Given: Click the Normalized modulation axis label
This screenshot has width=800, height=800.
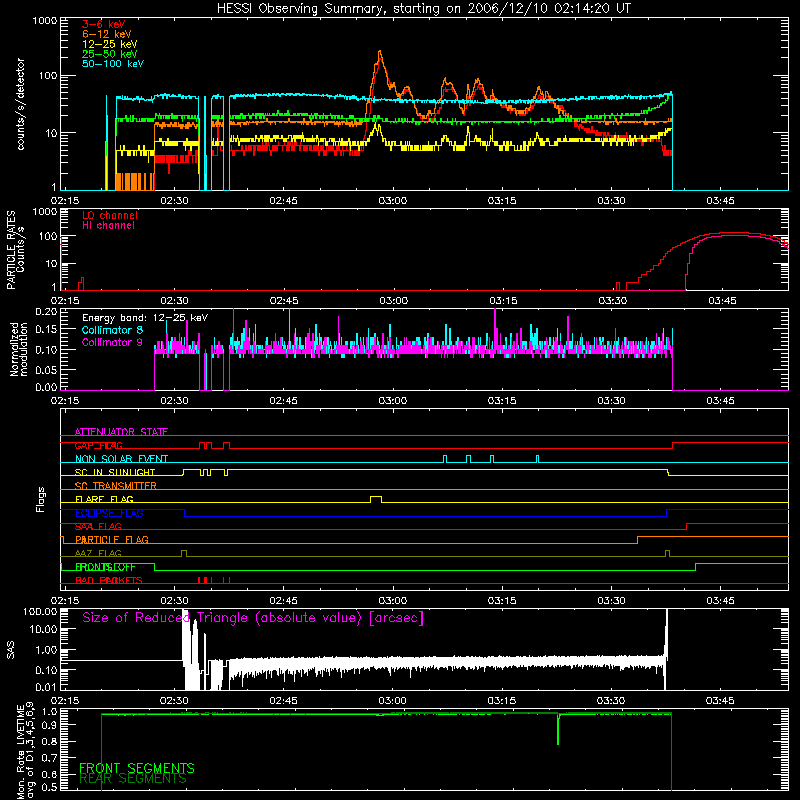Looking at the screenshot, I should click(x=19, y=349).
